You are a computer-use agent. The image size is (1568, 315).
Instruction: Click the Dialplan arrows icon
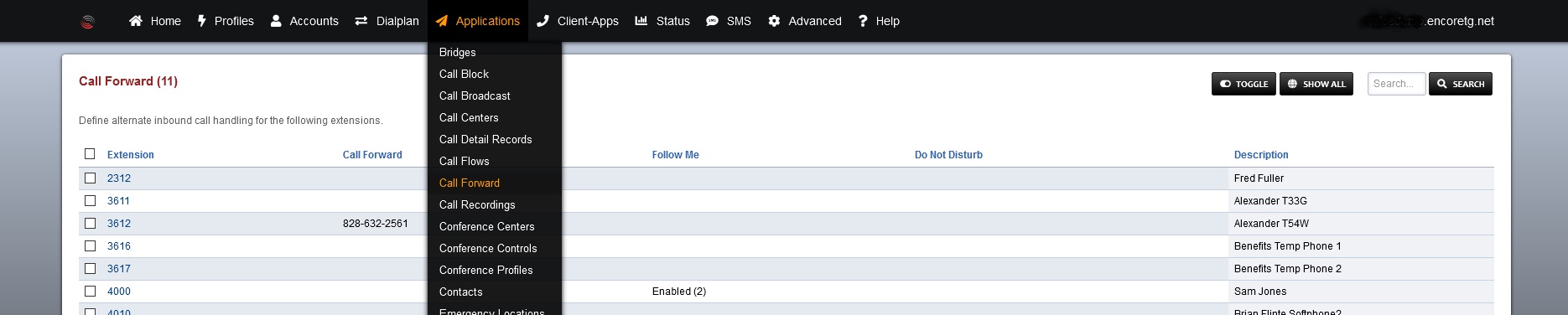tap(361, 21)
